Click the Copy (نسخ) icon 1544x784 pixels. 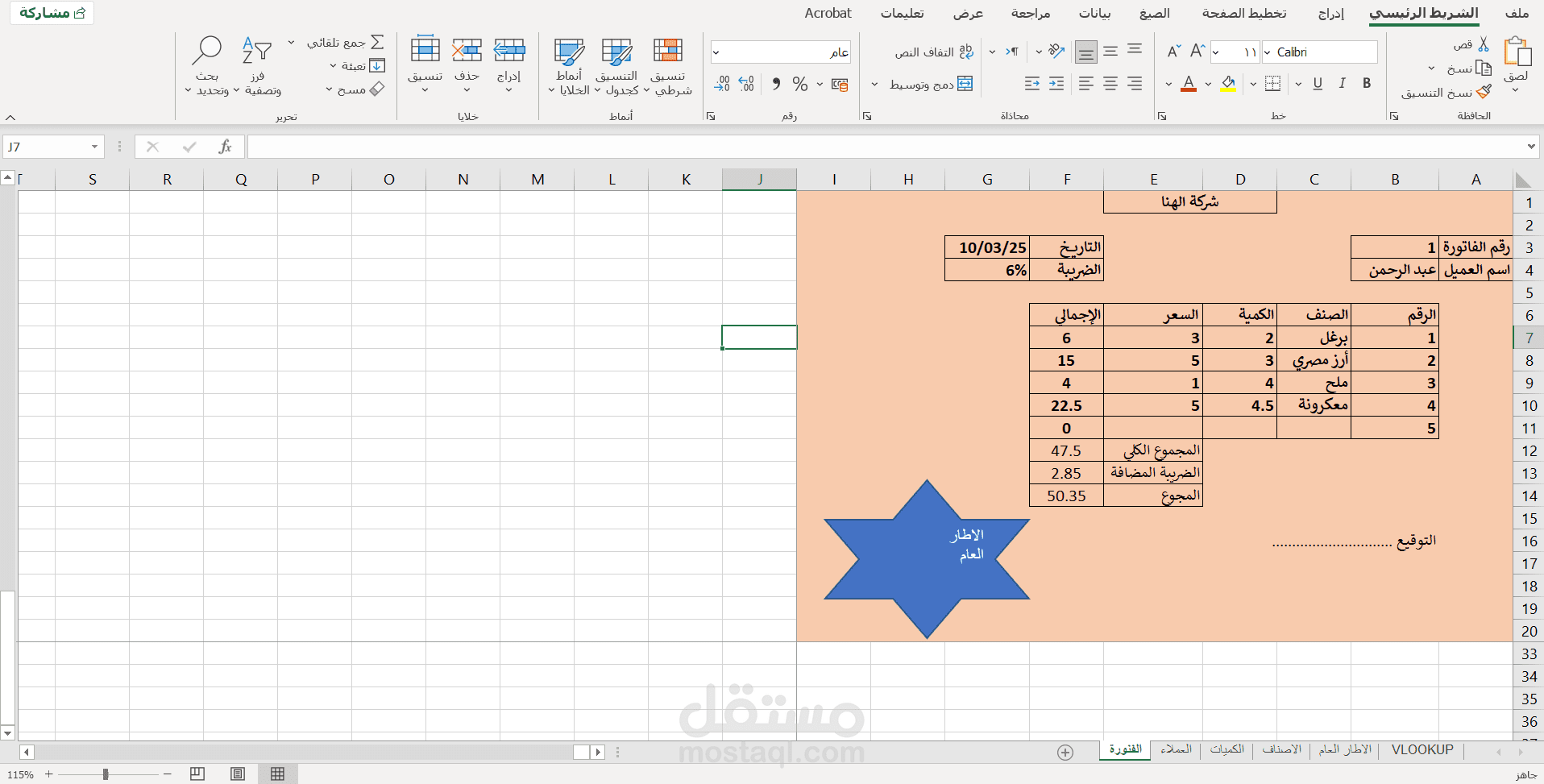1484,68
